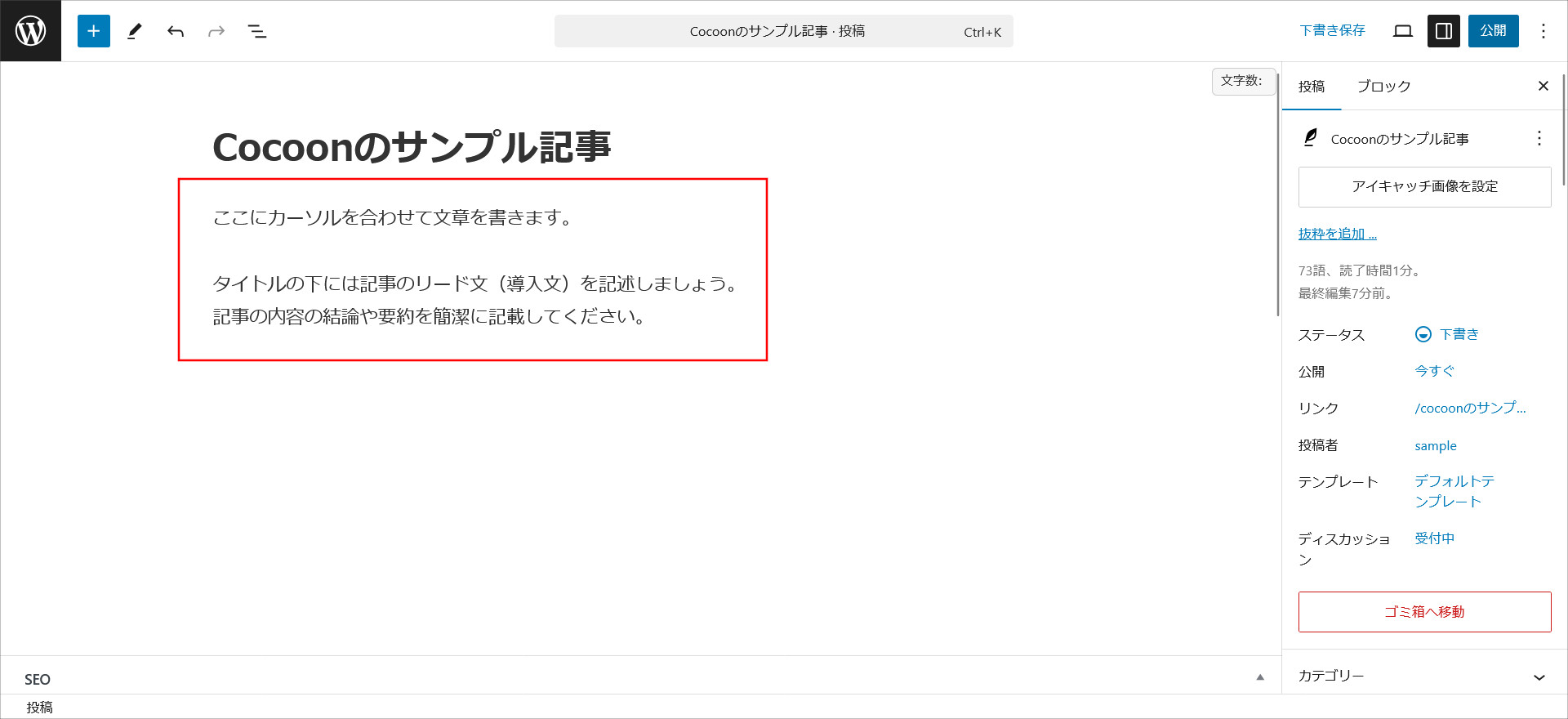Click the undo arrow icon
The image size is (1568, 719).
(x=176, y=31)
